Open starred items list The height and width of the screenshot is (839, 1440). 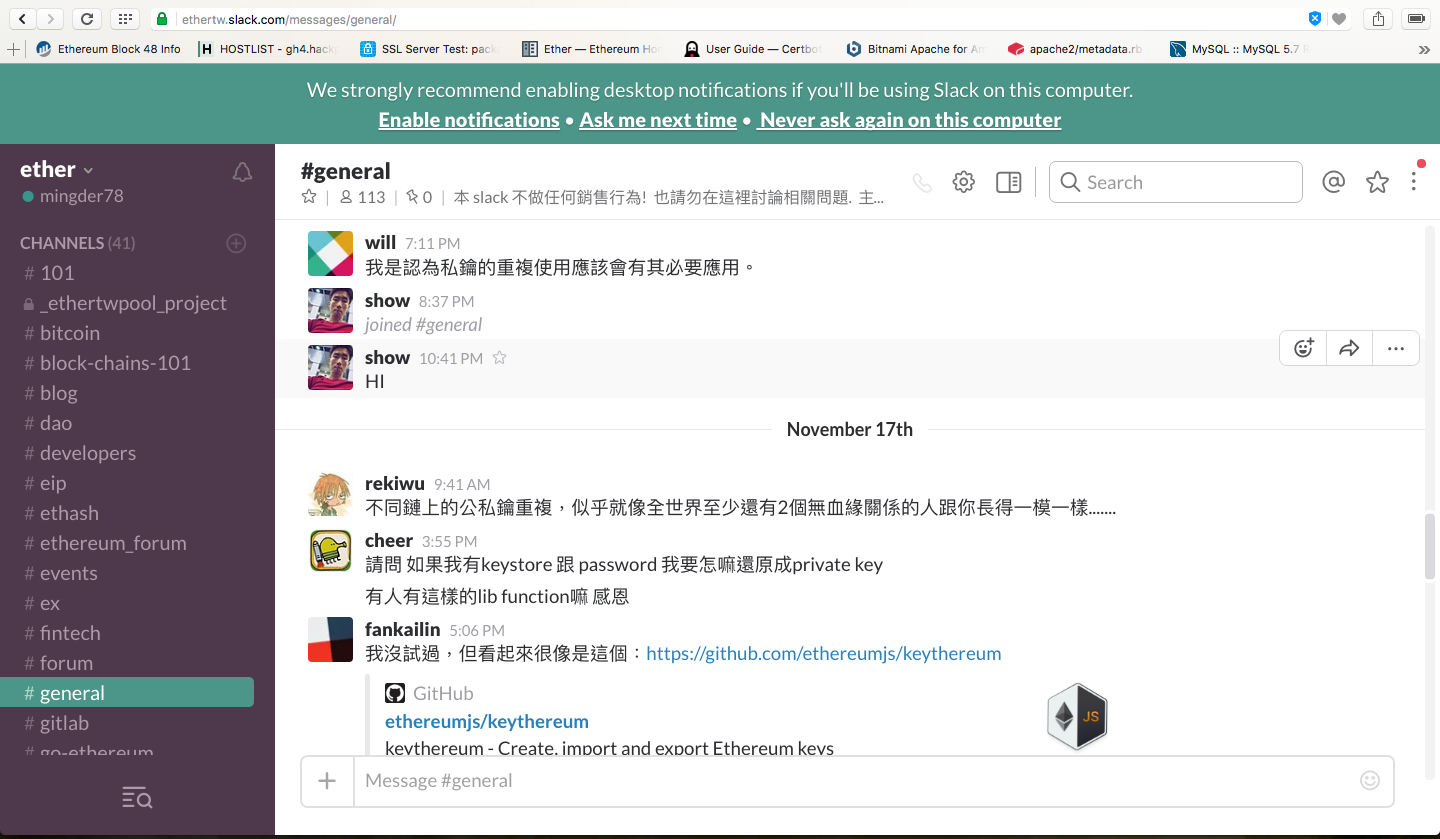(x=1377, y=182)
